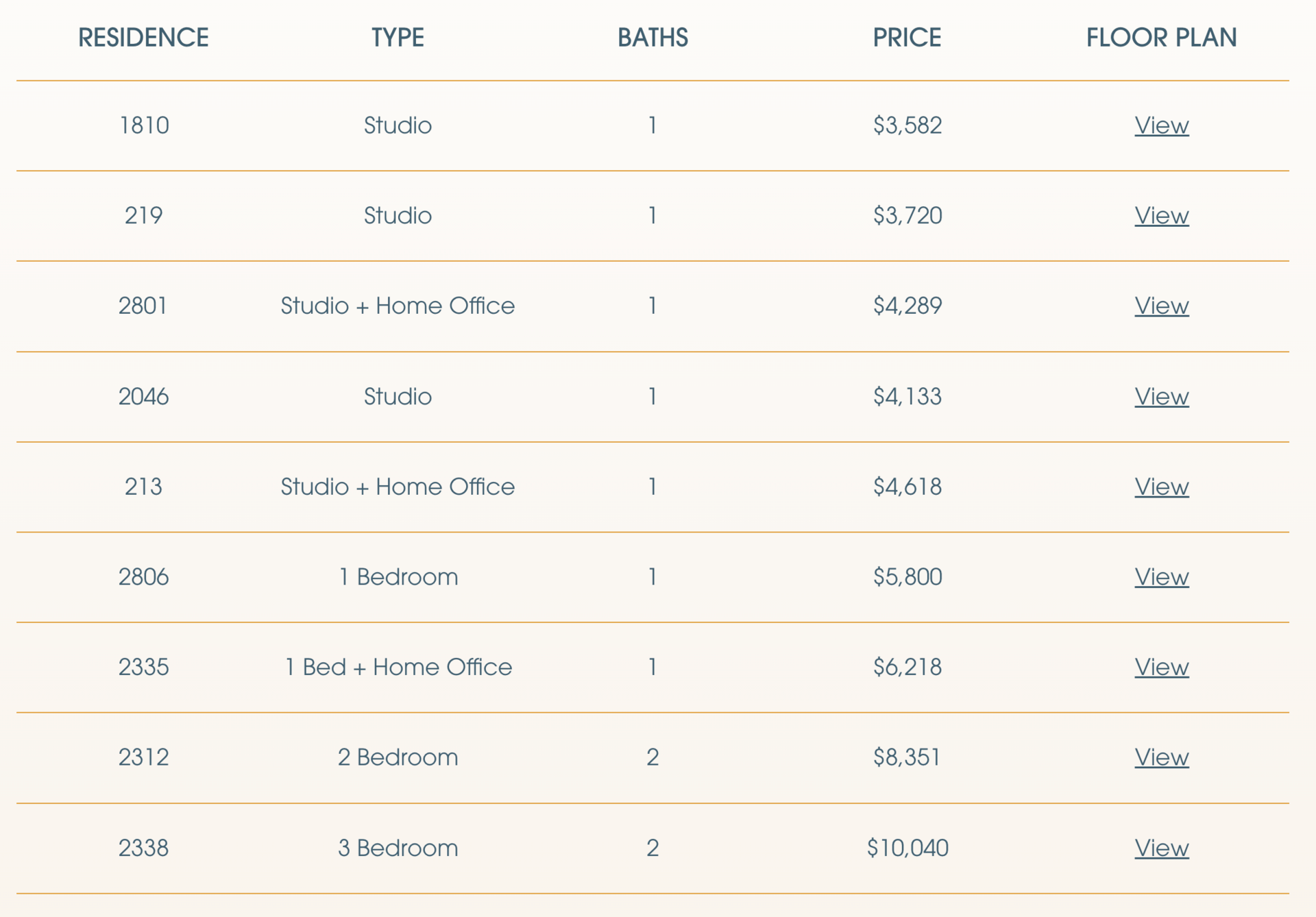Open the floor plan View link for residence 1810

click(1161, 125)
